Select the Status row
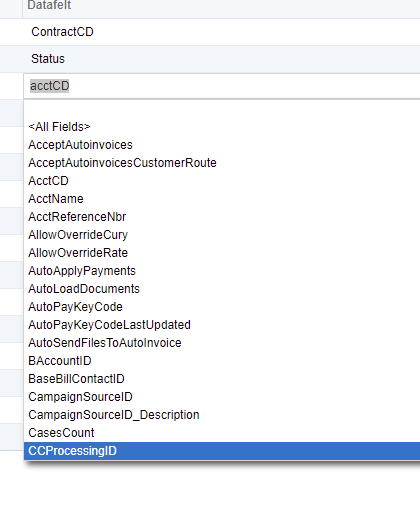Image resolution: width=420 pixels, height=506 pixels. click(222, 59)
